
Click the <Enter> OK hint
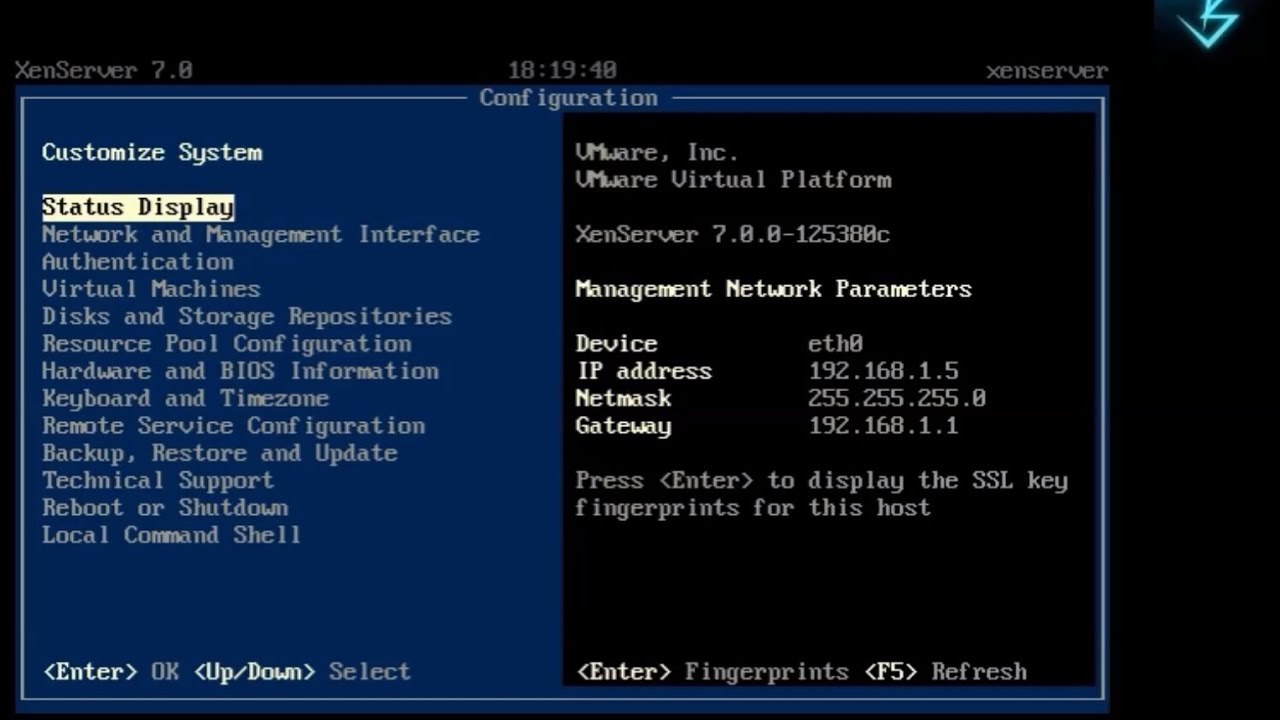[x=111, y=672]
